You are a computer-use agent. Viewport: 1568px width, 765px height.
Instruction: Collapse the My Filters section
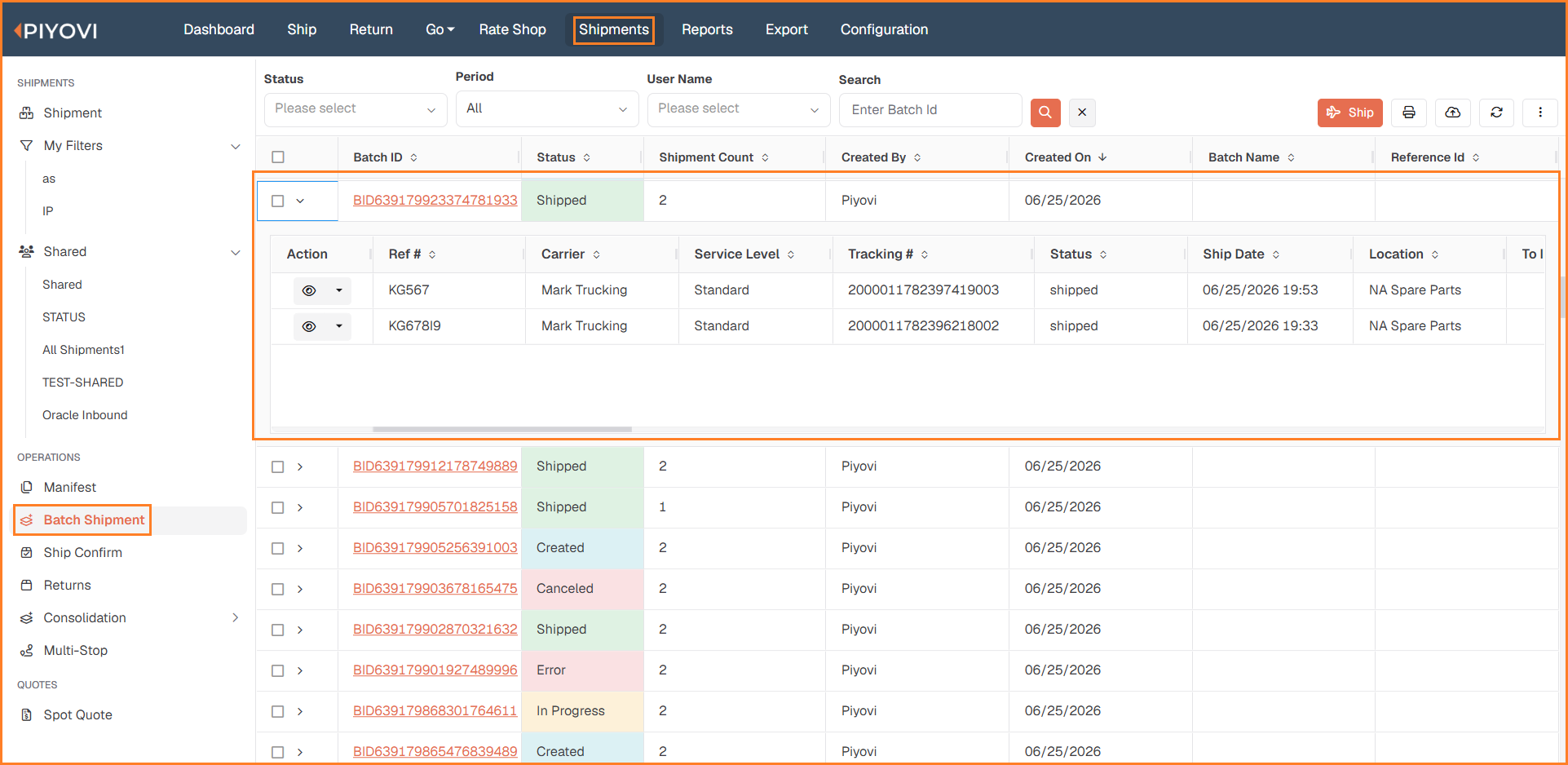[236, 146]
